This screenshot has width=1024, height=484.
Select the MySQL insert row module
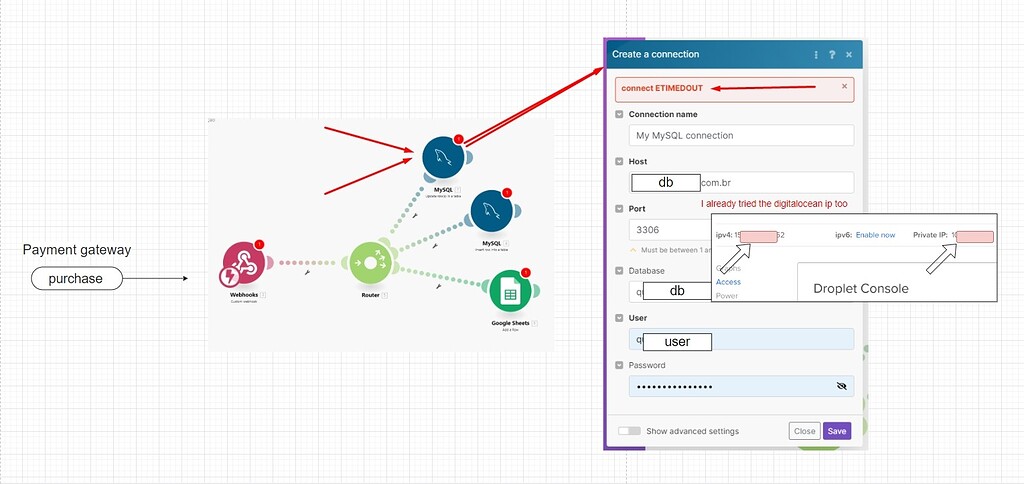[x=490, y=211]
